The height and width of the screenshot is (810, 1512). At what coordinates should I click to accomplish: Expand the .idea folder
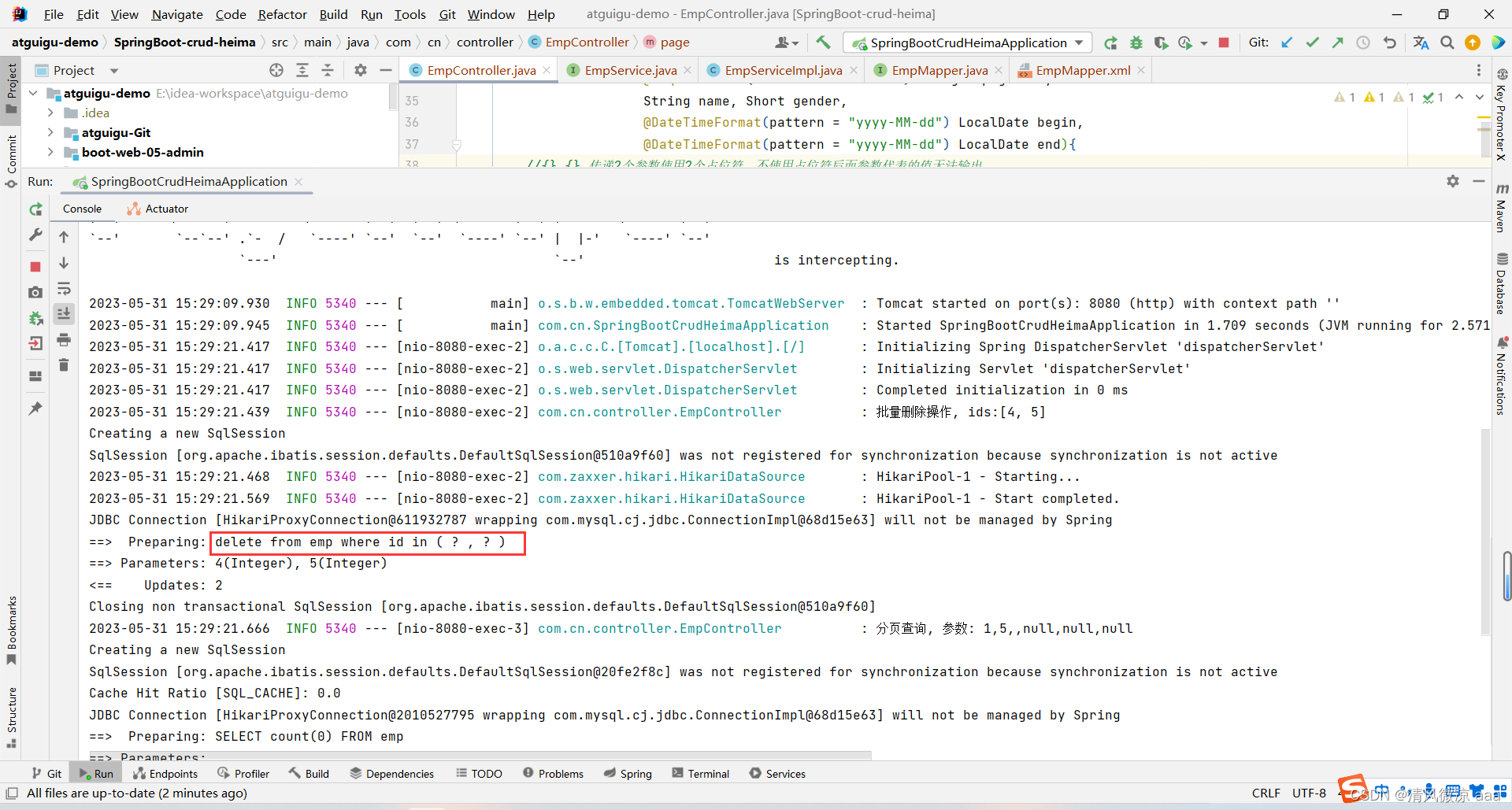(50, 113)
